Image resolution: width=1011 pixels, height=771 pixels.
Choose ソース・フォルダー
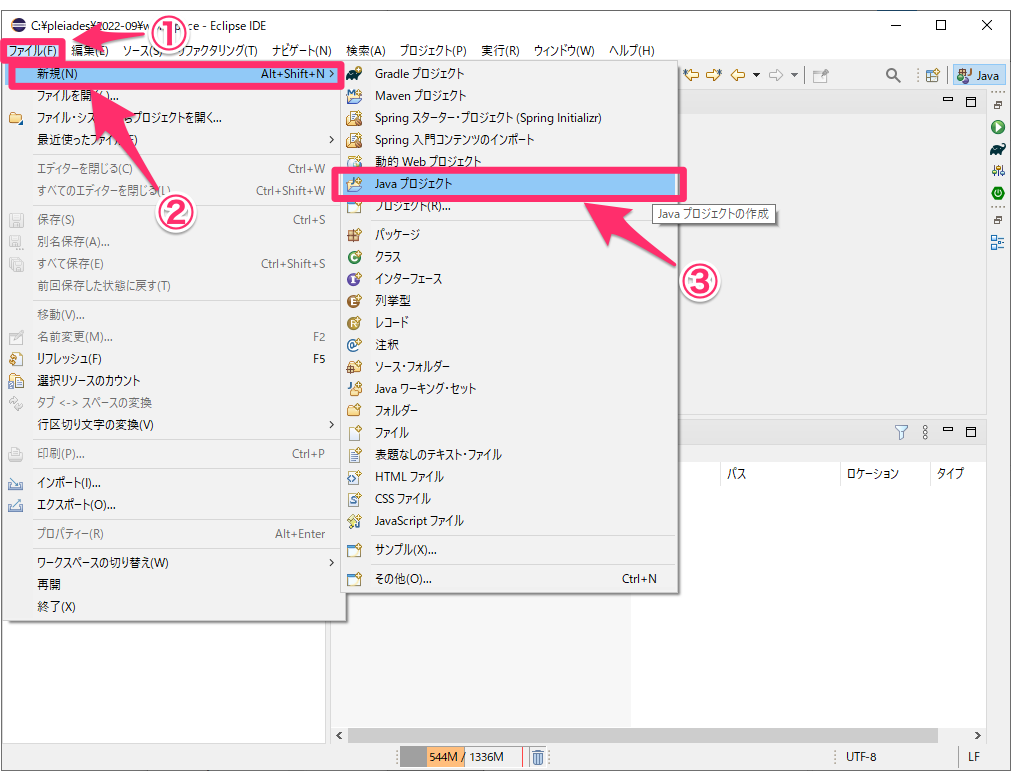[x=509, y=367]
